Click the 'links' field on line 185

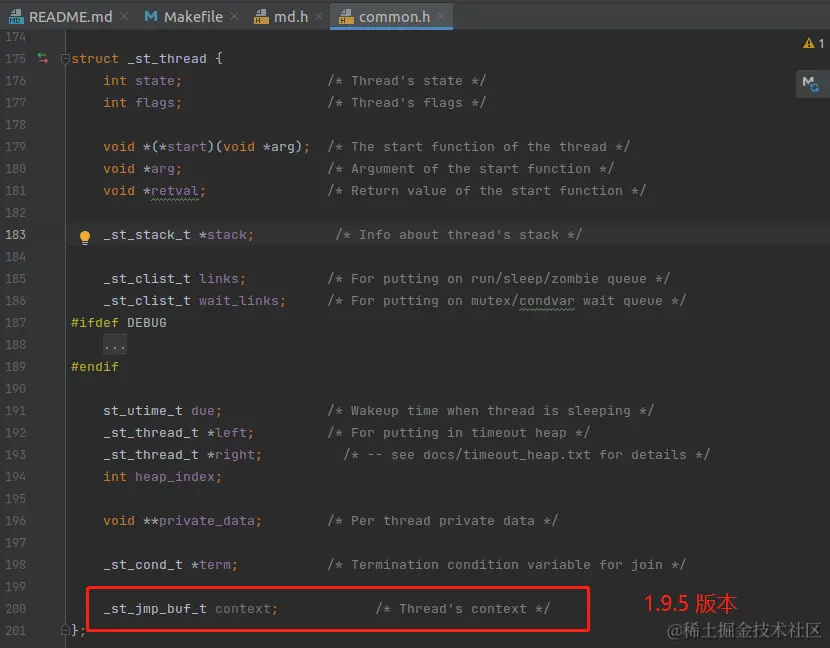coord(219,279)
